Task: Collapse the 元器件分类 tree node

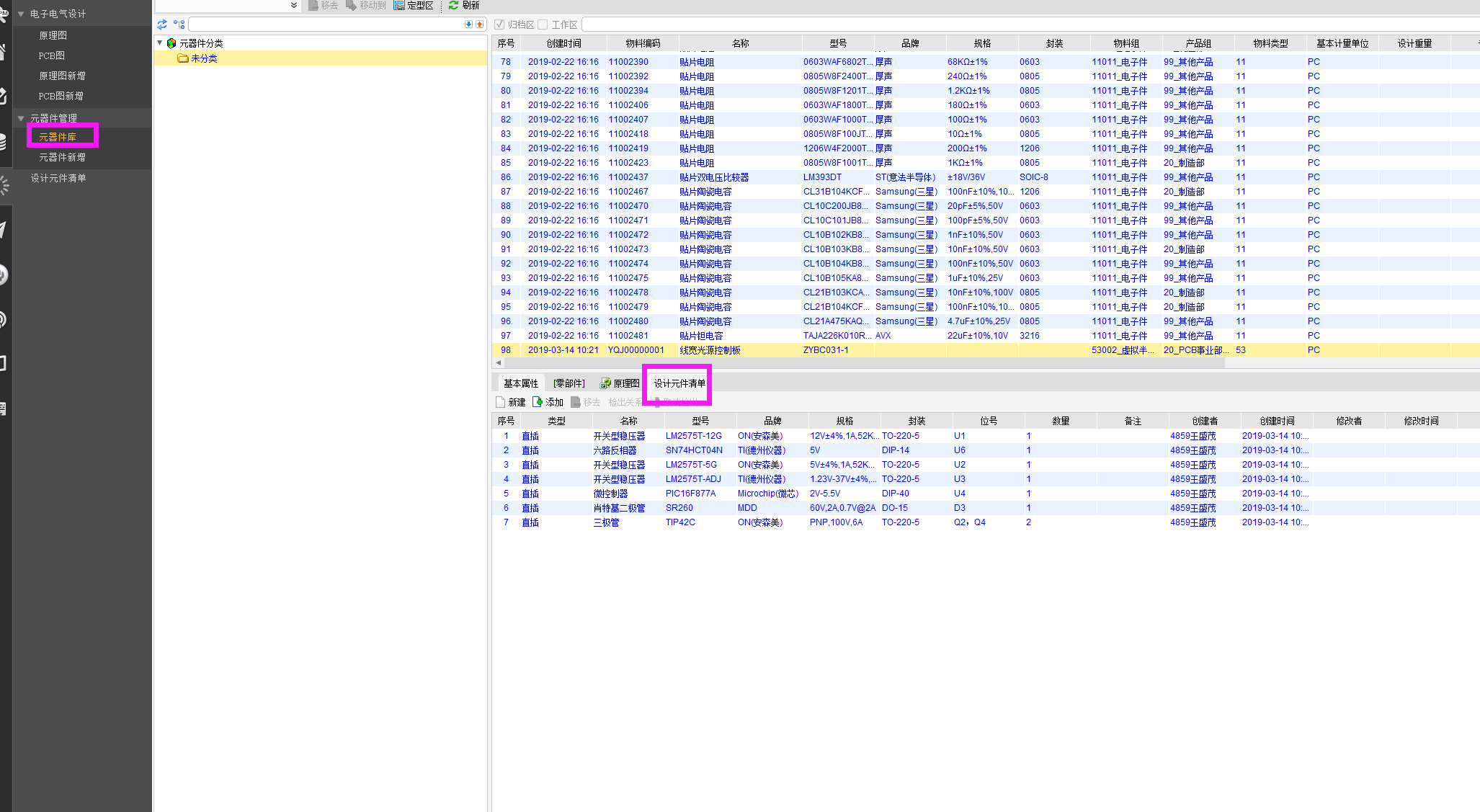Action: click(160, 43)
